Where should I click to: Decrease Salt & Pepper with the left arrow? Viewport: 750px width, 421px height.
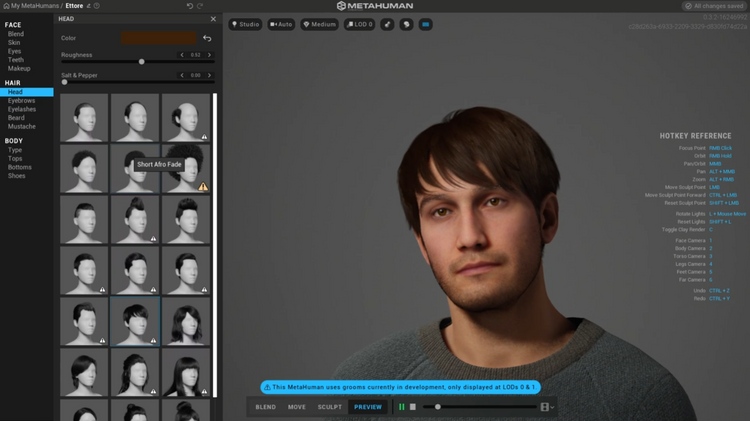tap(182, 75)
